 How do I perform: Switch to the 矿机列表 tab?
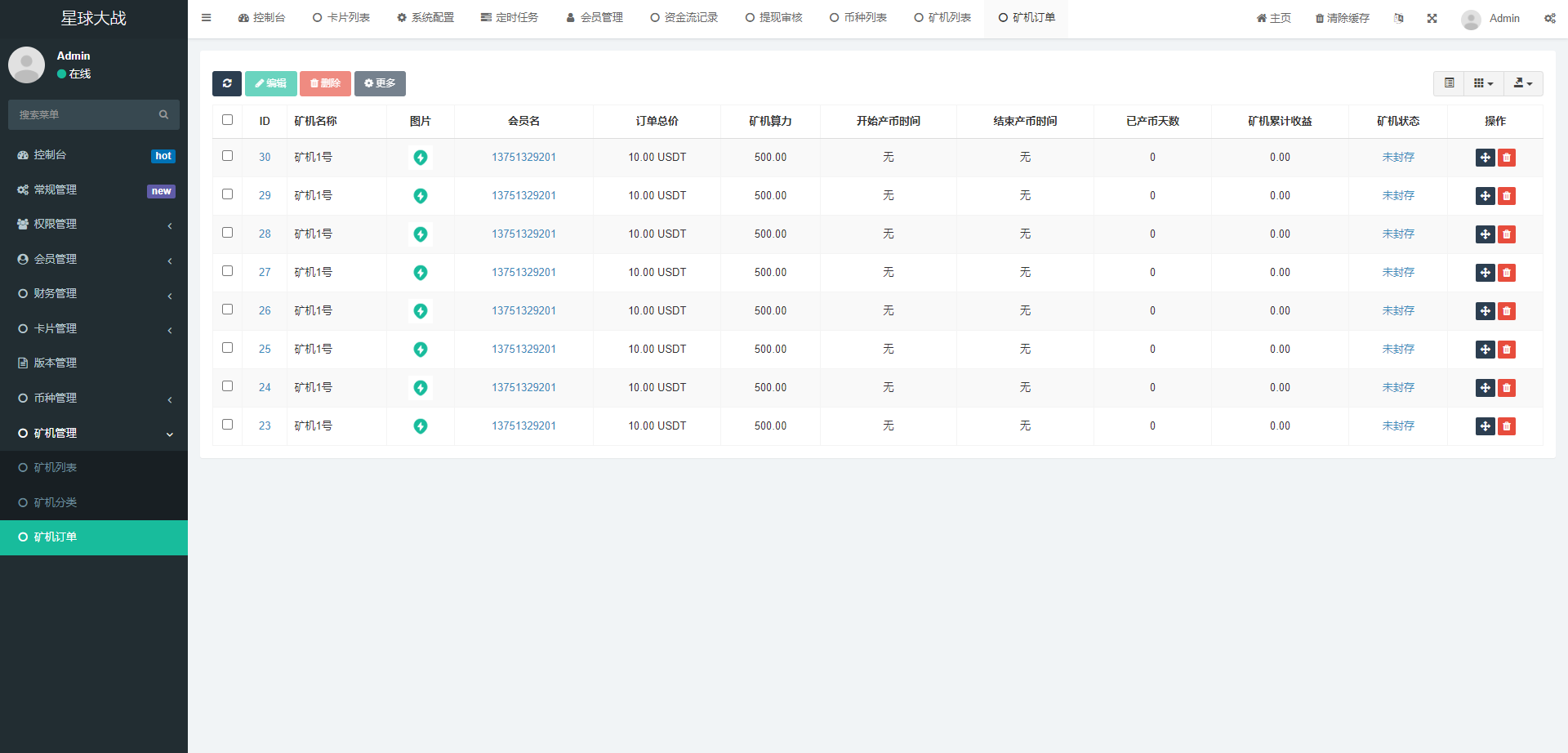tap(942, 17)
